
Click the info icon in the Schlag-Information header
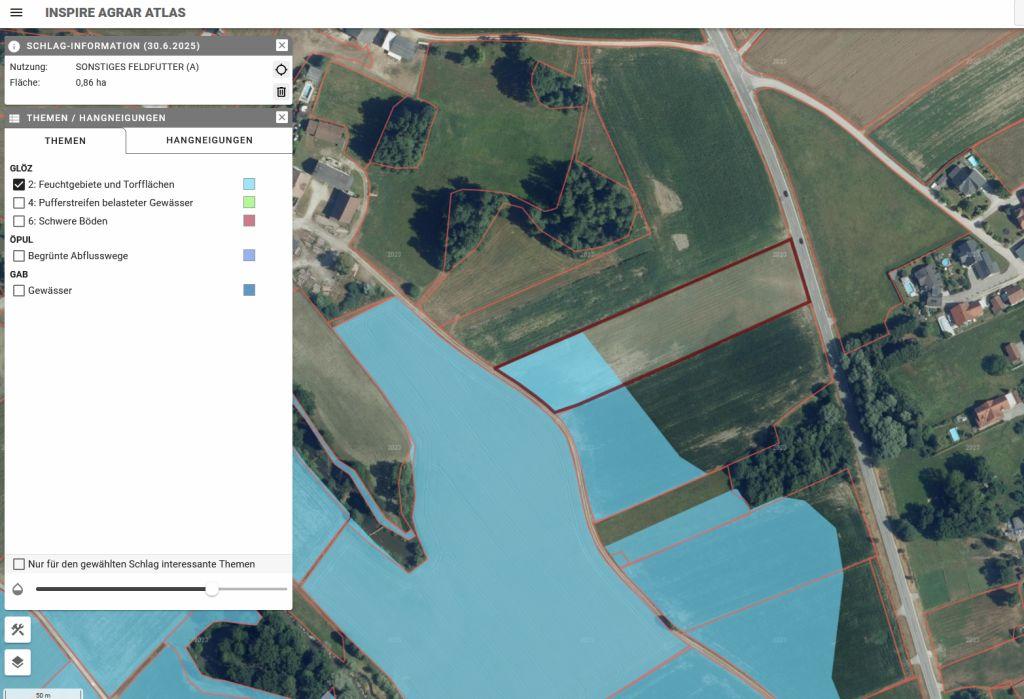tap(14, 47)
